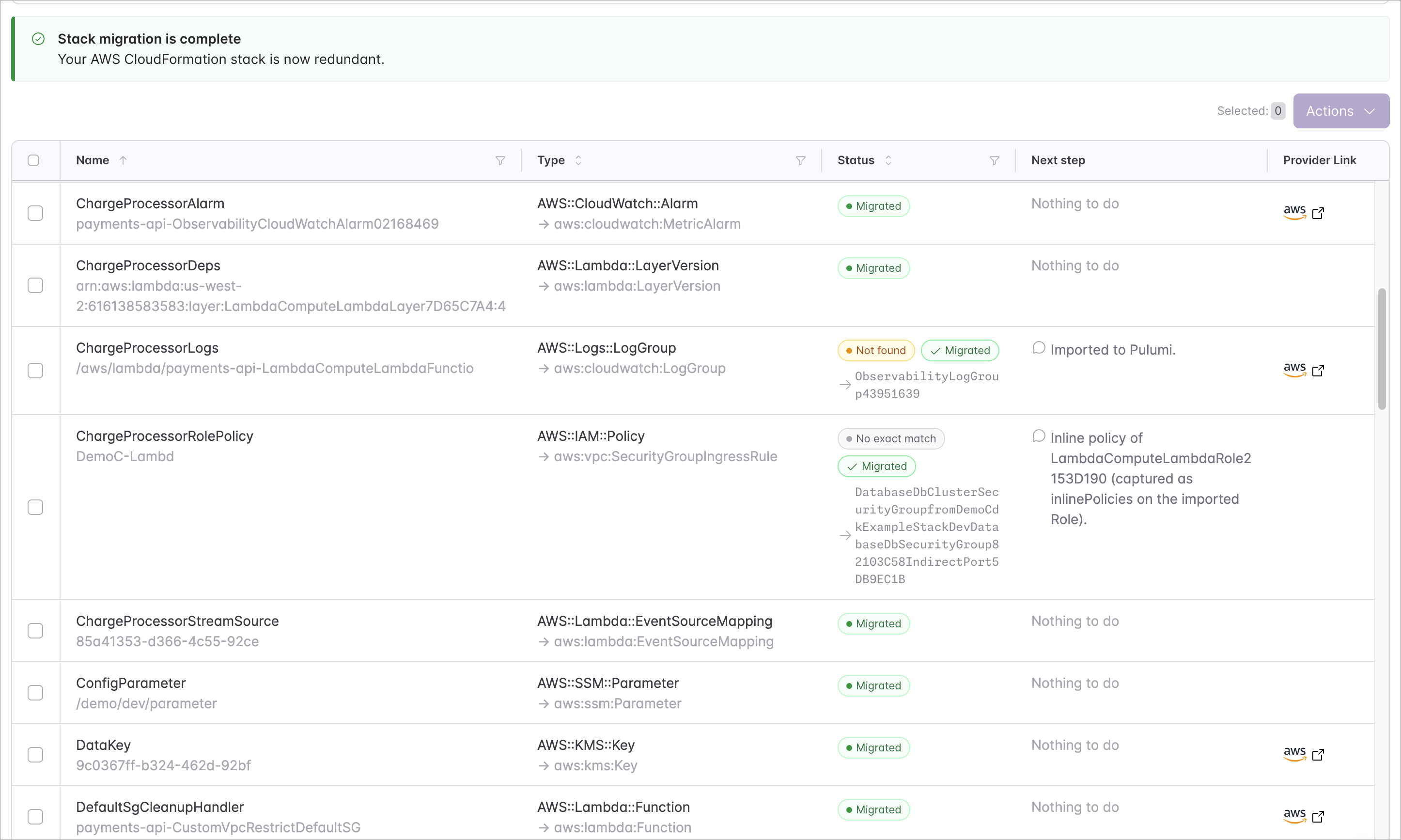Click the ChargeProcessorLogs resource name
Screen dimensions: 1401x840
147,347
